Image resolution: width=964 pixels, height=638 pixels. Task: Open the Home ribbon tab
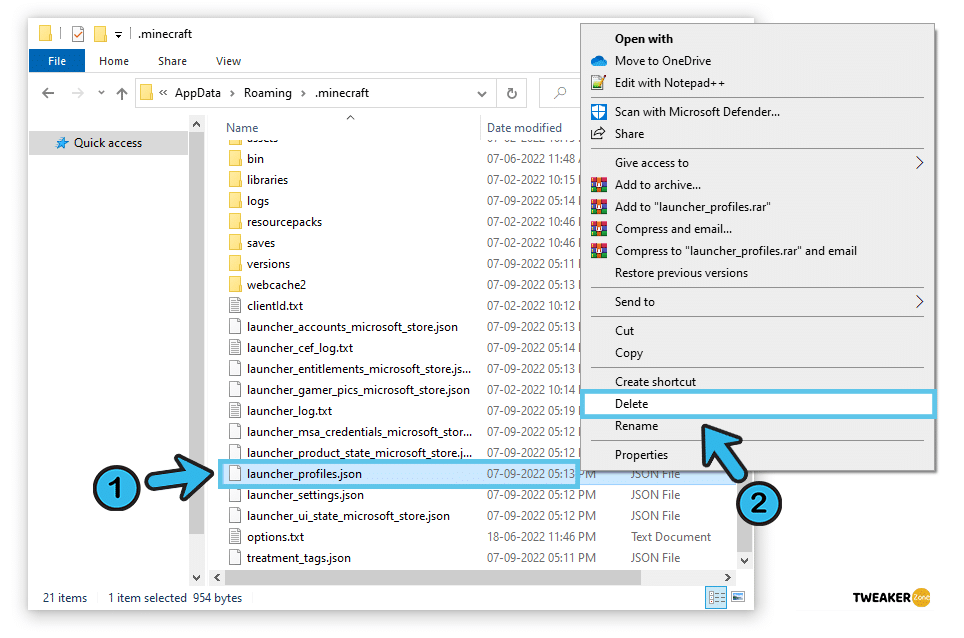pyautogui.click(x=114, y=61)
